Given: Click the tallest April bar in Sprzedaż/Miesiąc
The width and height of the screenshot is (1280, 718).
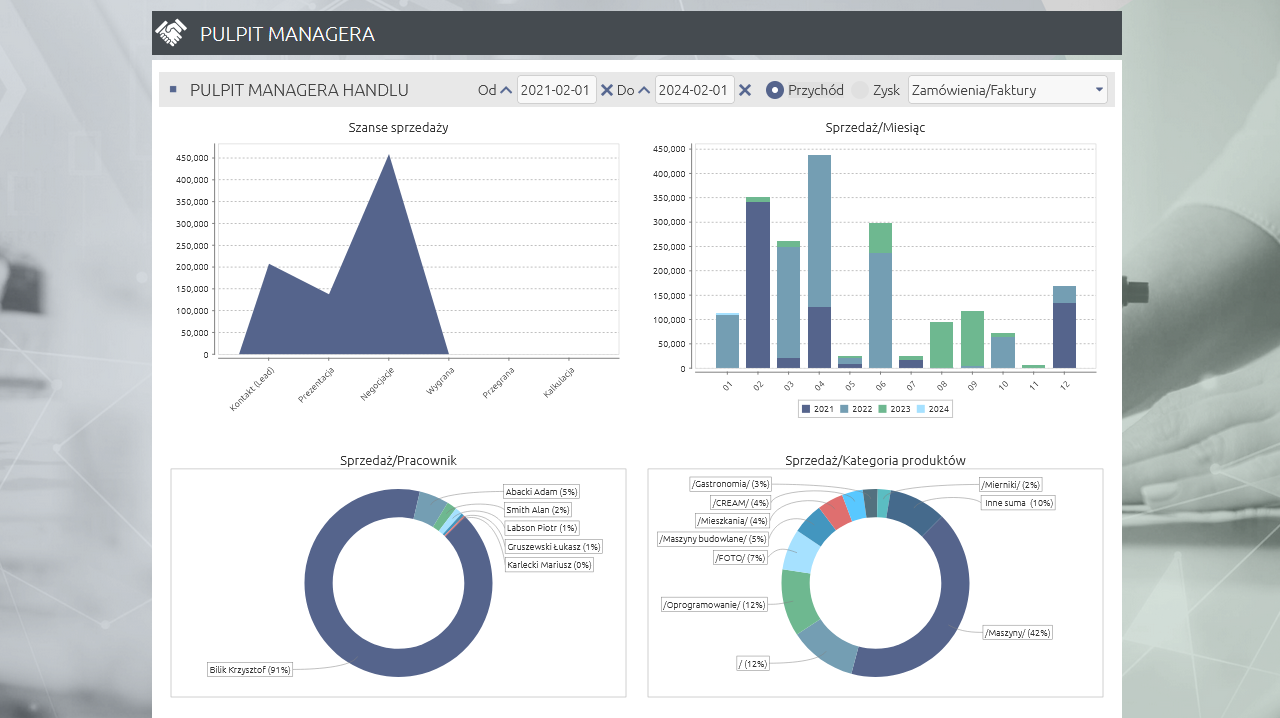Looking at the screenshot, I should point(819,230).
